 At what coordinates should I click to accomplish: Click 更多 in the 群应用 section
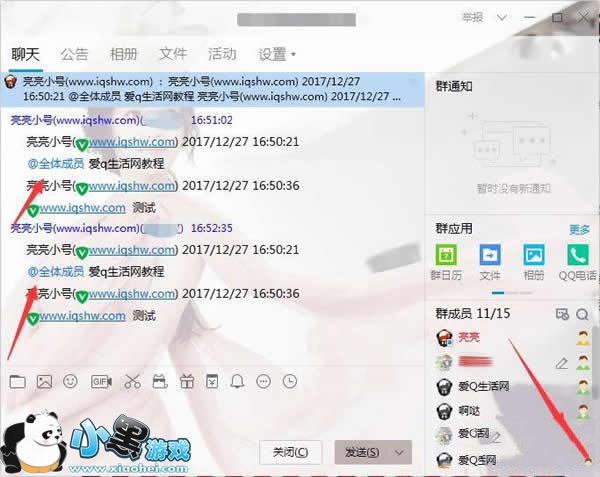click(x=579, y=230)
